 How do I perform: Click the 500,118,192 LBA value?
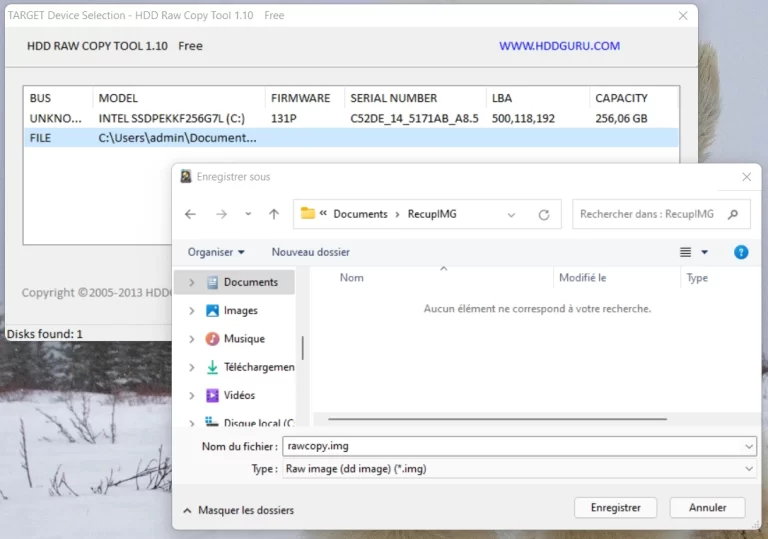pos(523,119)
